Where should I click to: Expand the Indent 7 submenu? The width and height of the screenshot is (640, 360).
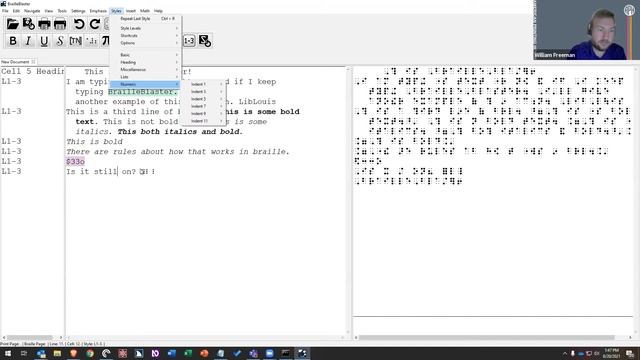[203, 106]
